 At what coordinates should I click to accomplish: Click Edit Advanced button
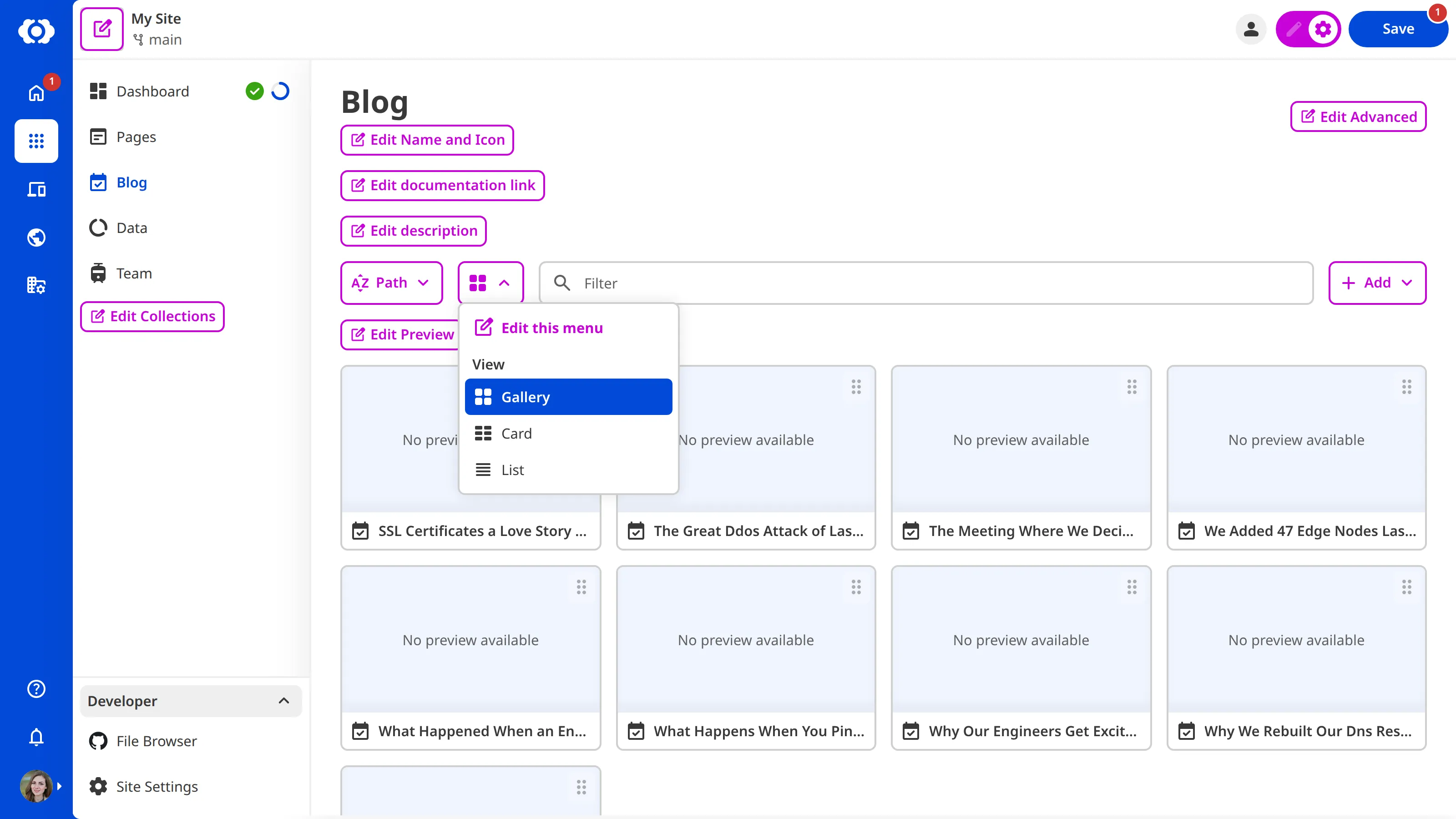click(x=1358, y=116)
